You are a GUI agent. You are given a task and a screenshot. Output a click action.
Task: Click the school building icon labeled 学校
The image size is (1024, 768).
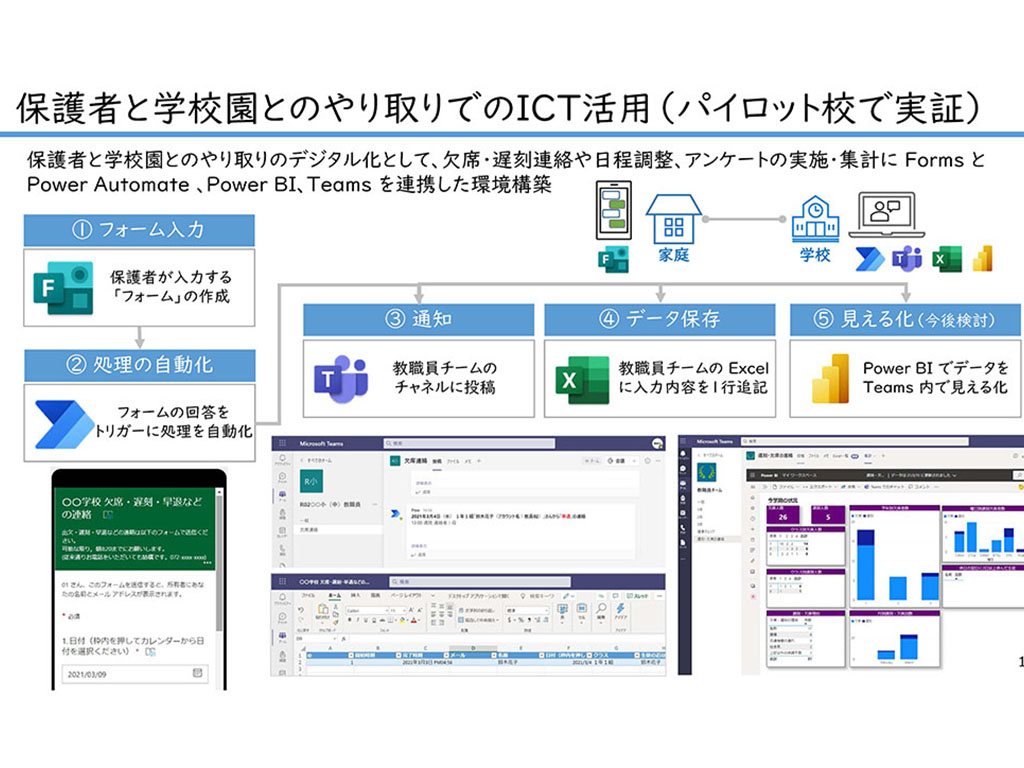[814, 219]
